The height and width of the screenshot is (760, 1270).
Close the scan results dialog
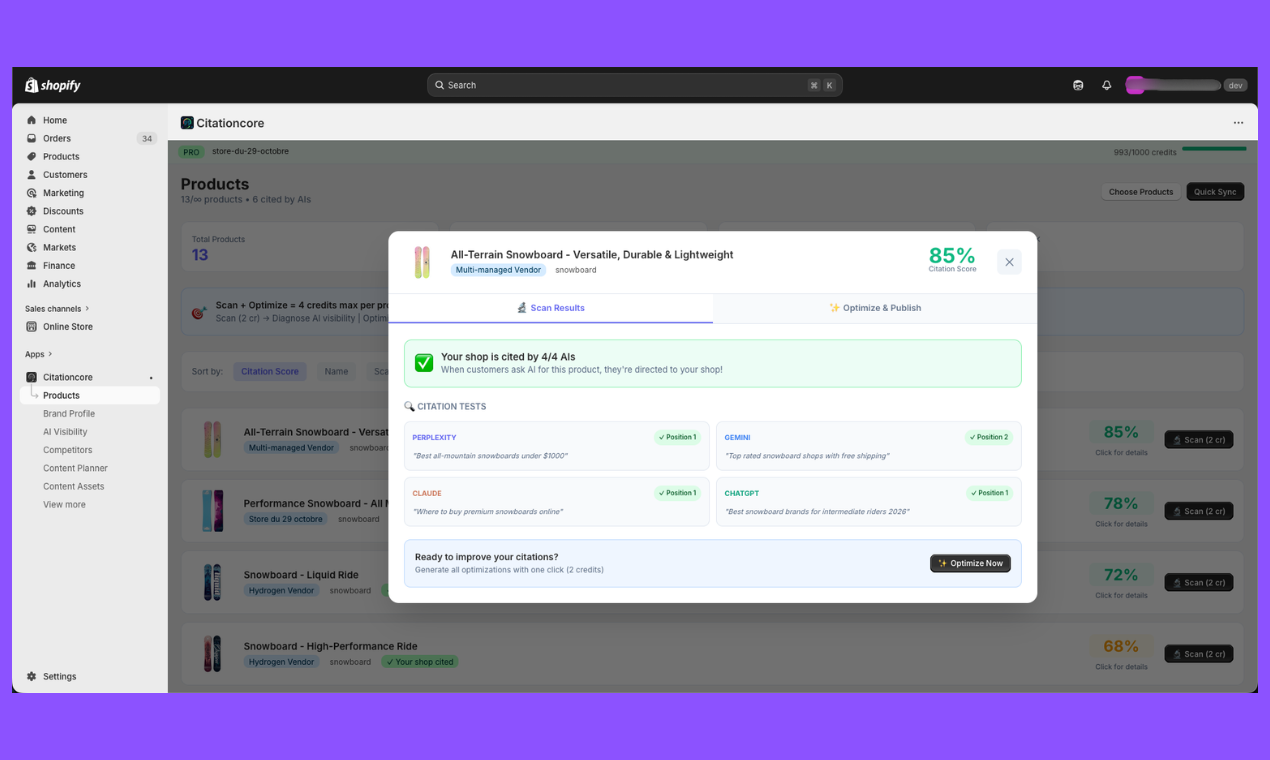(1009, 262)
